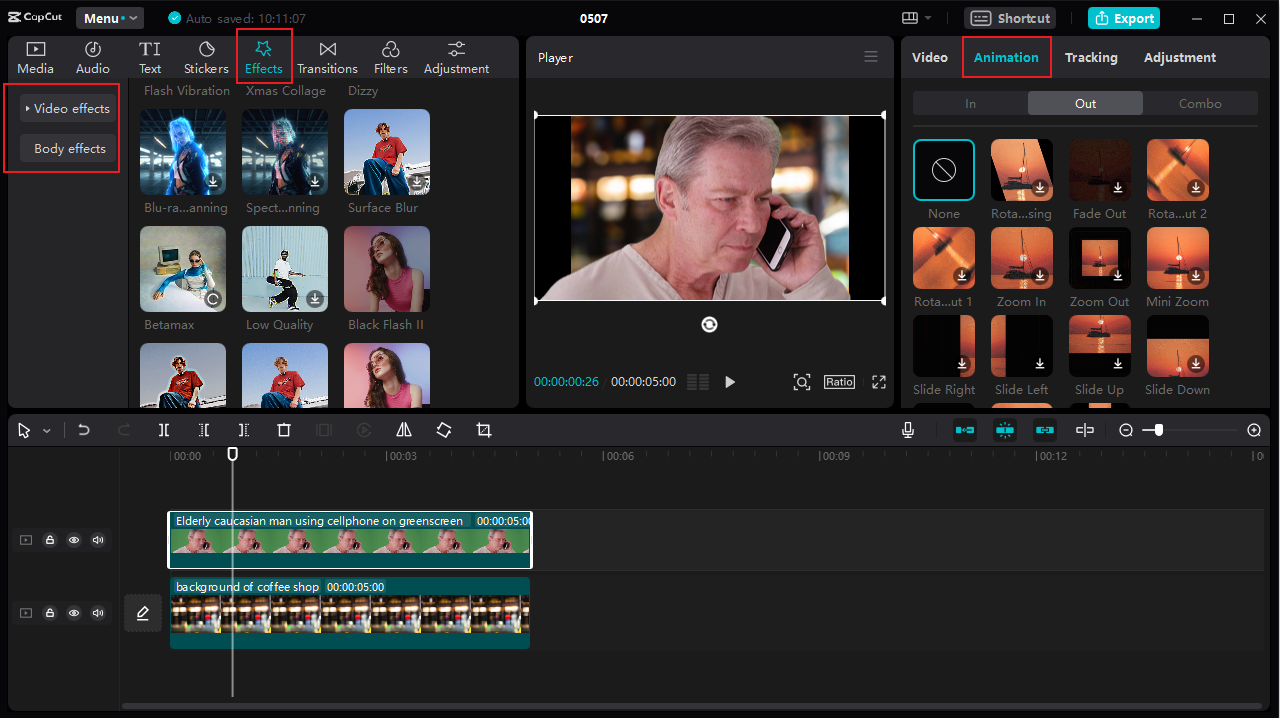Image resolution: width=1280 pixels, height=718 pixels.
Task: Toggle main track magnet in timeline toolbar
Action: 965,430
